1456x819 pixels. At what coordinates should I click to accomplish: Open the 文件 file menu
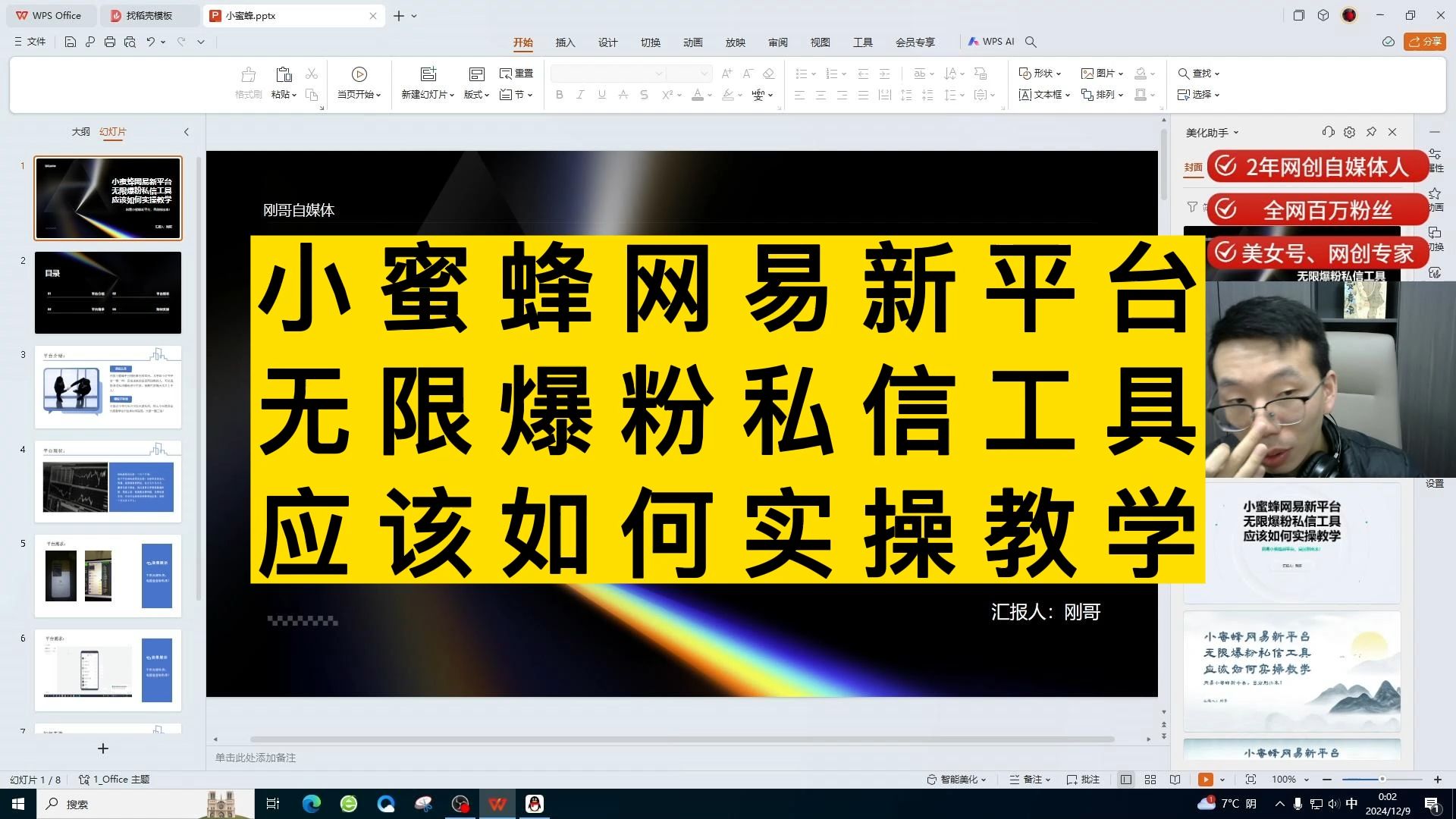coord(30,42)
